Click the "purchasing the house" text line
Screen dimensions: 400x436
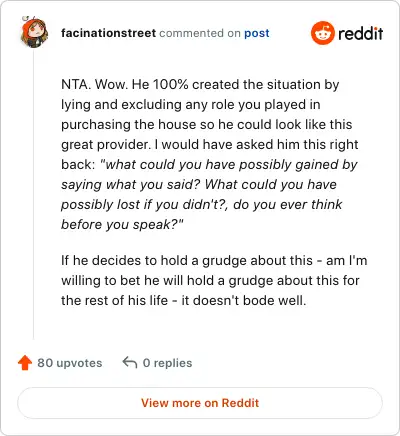click(x=207, y=124)
